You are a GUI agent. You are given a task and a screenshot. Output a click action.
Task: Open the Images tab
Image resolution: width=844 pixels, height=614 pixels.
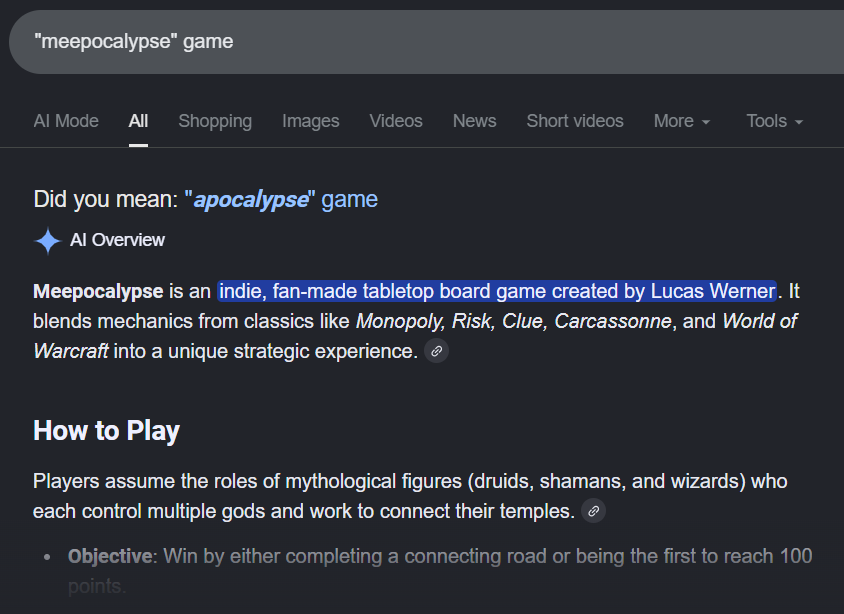311,121
